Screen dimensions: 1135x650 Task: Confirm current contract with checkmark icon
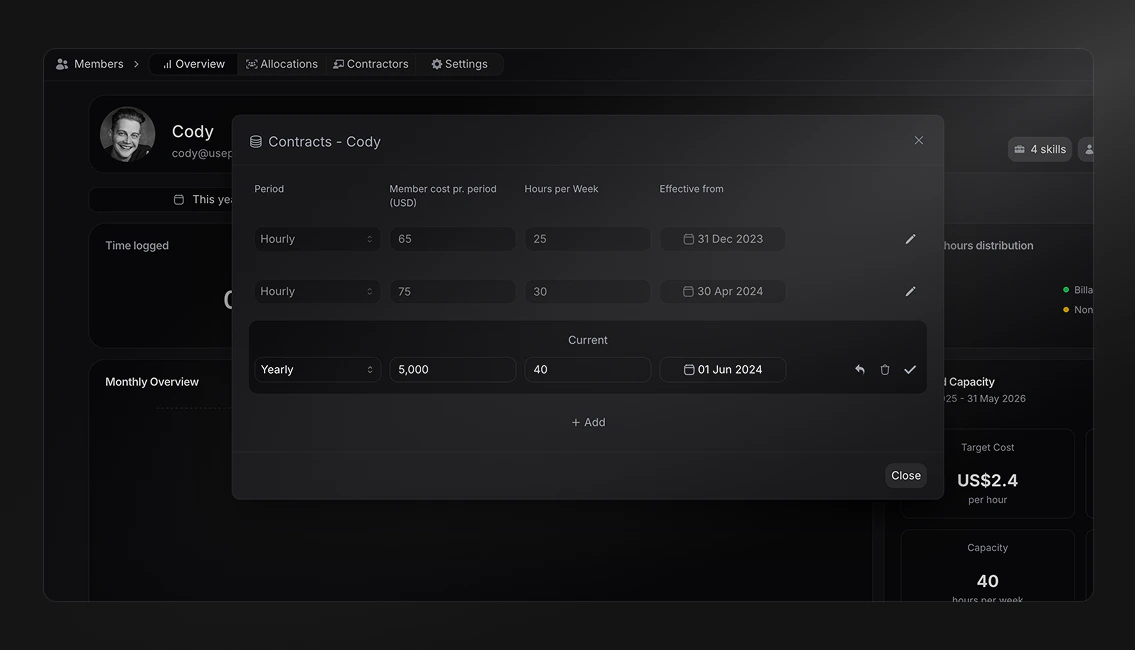click(x=910, y=369)
